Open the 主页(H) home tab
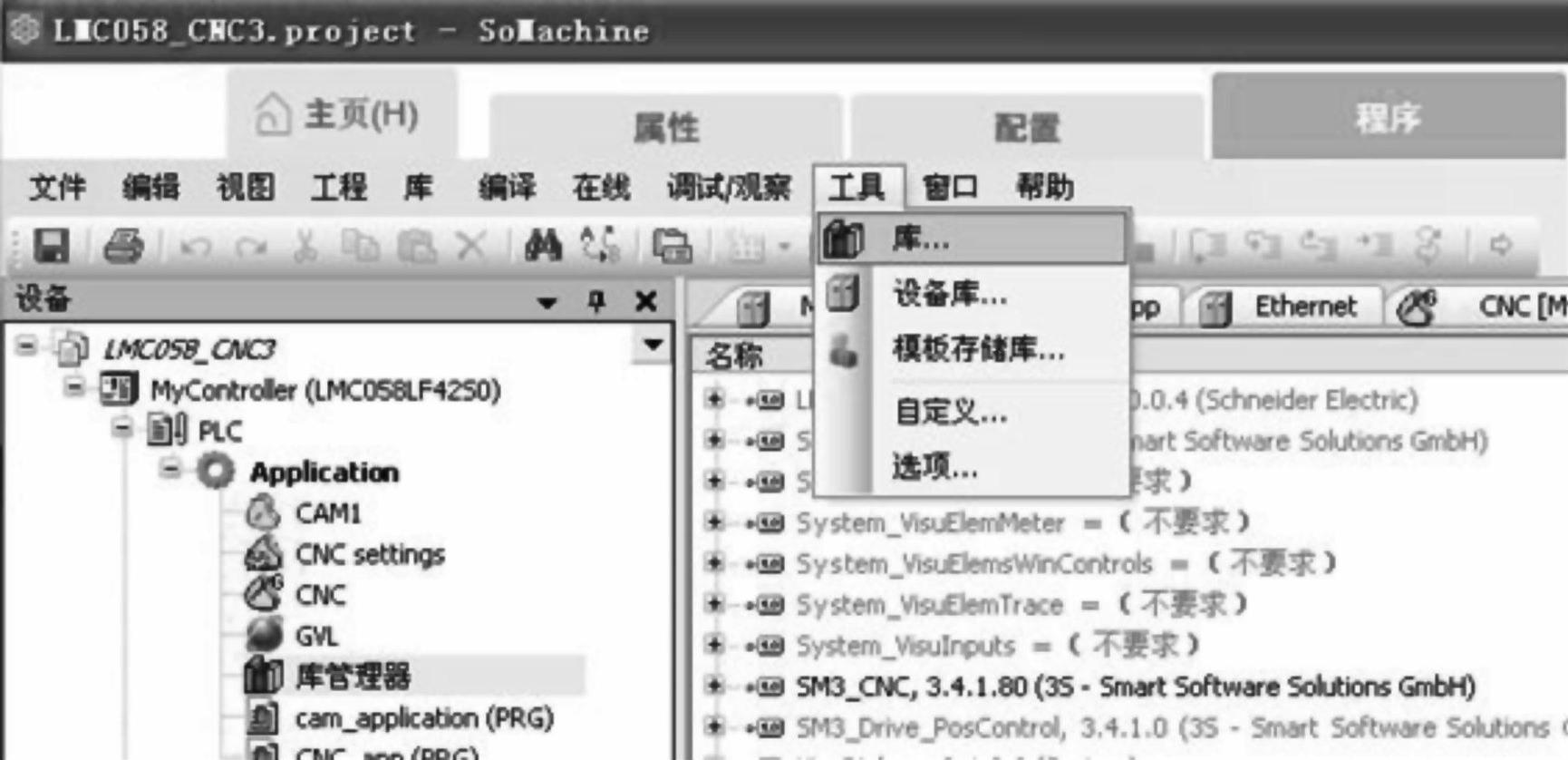The image size is (1568, 760). tap(341, 114)
